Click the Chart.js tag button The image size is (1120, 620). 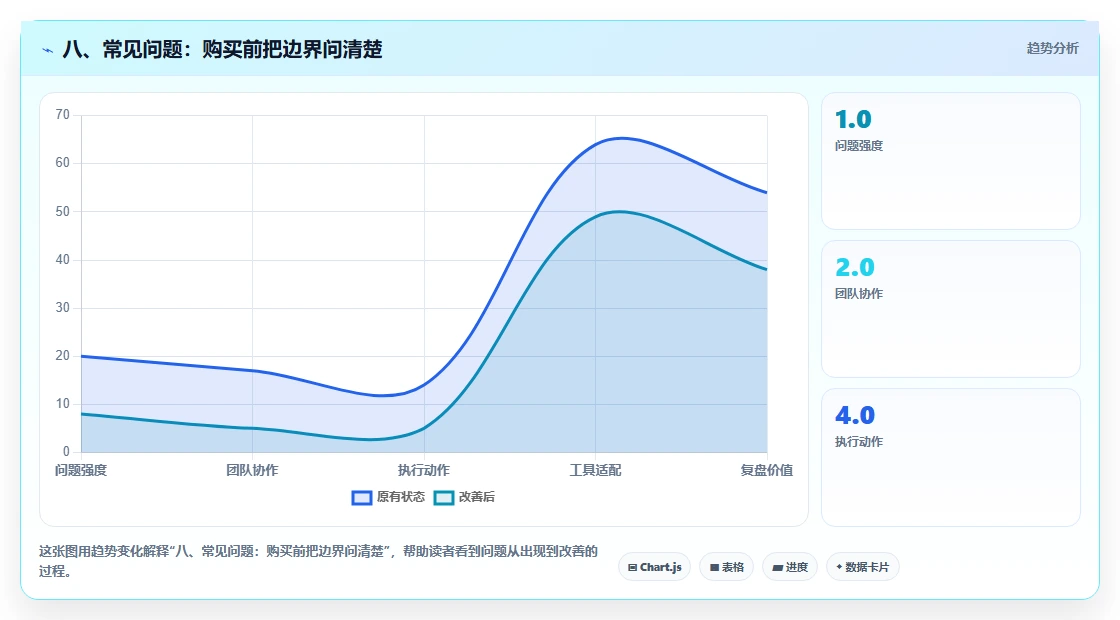point(654,567)
